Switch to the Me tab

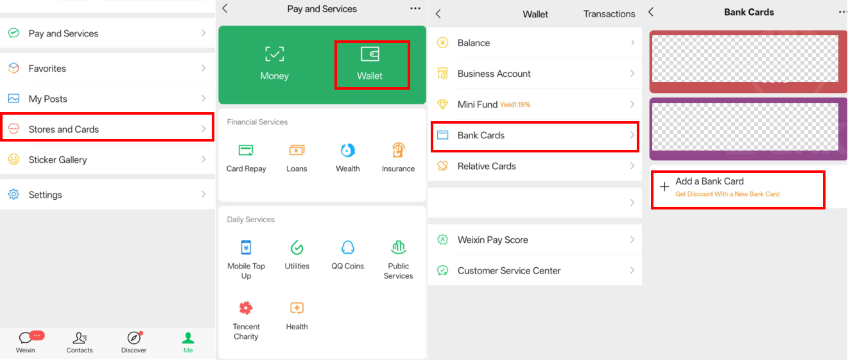(x=188, y=342)
